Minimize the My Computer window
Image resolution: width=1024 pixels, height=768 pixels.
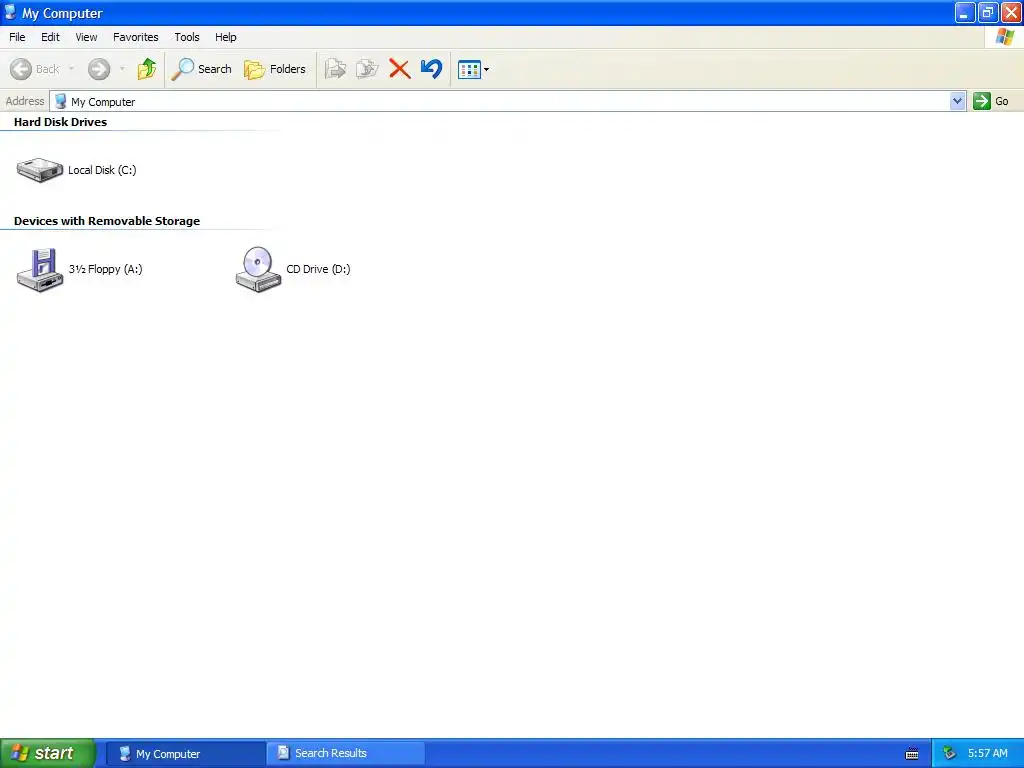coord(965,12)
